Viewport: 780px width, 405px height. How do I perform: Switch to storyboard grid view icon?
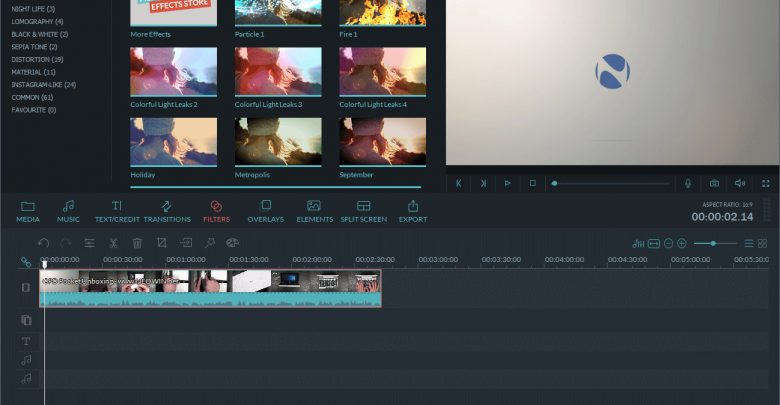coord(763,243)
